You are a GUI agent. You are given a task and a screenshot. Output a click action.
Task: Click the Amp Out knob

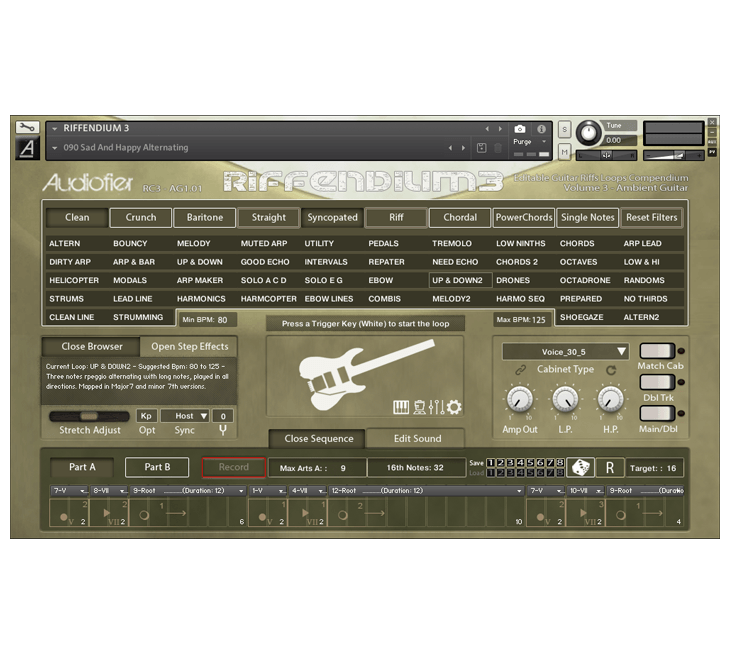(x=519, y=399)
